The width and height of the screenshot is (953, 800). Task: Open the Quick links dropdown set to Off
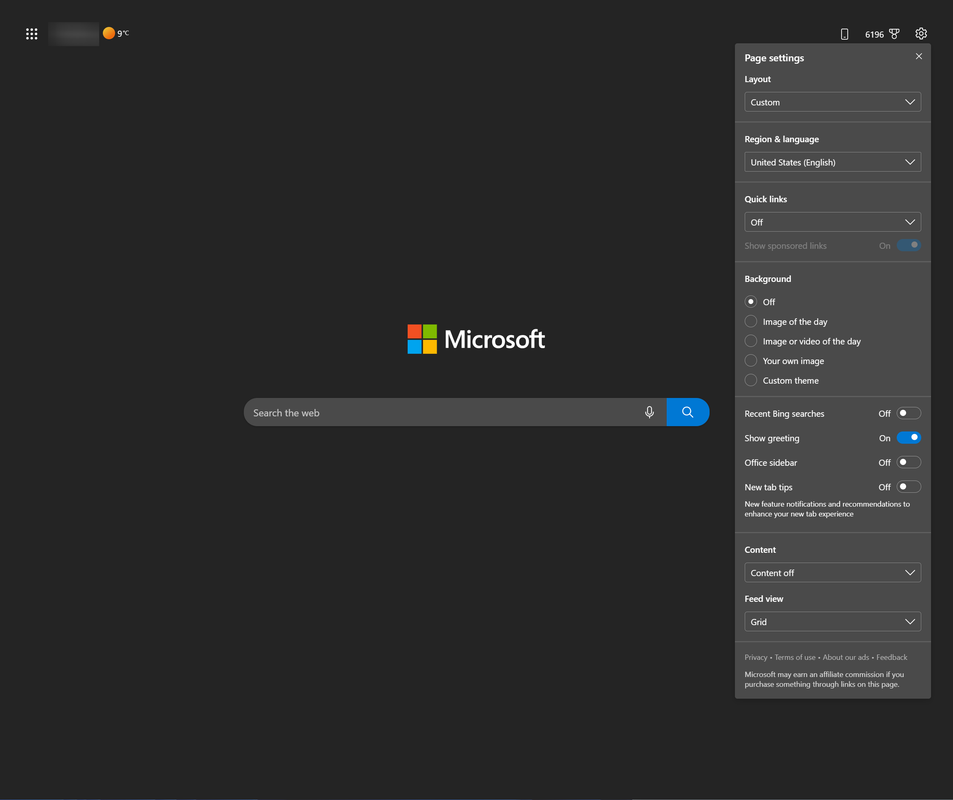(x=832, y=222)
